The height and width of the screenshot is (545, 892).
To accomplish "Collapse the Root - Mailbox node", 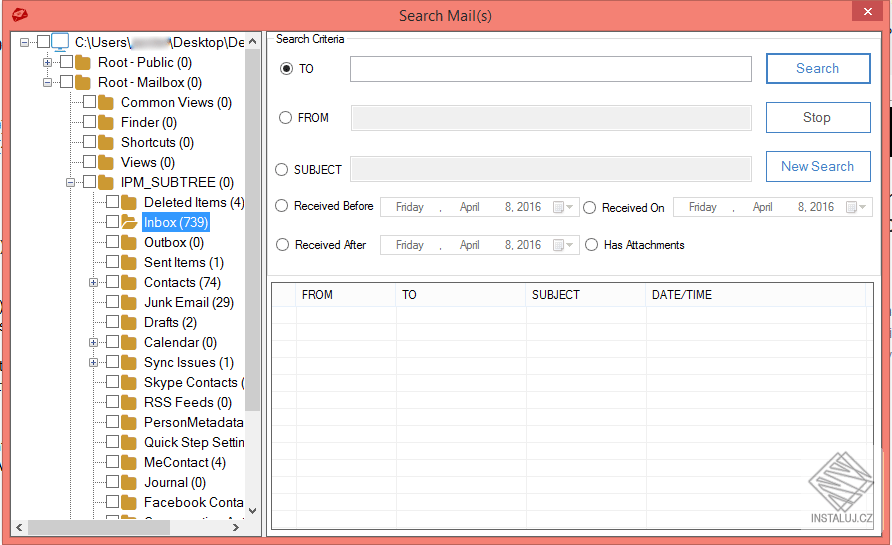I will [x=48, y=82].
